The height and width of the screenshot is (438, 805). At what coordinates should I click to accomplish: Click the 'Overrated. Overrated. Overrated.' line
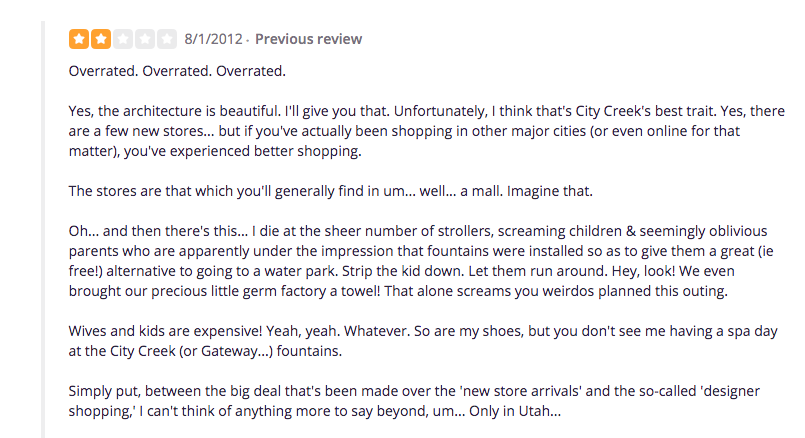point(177,71)
